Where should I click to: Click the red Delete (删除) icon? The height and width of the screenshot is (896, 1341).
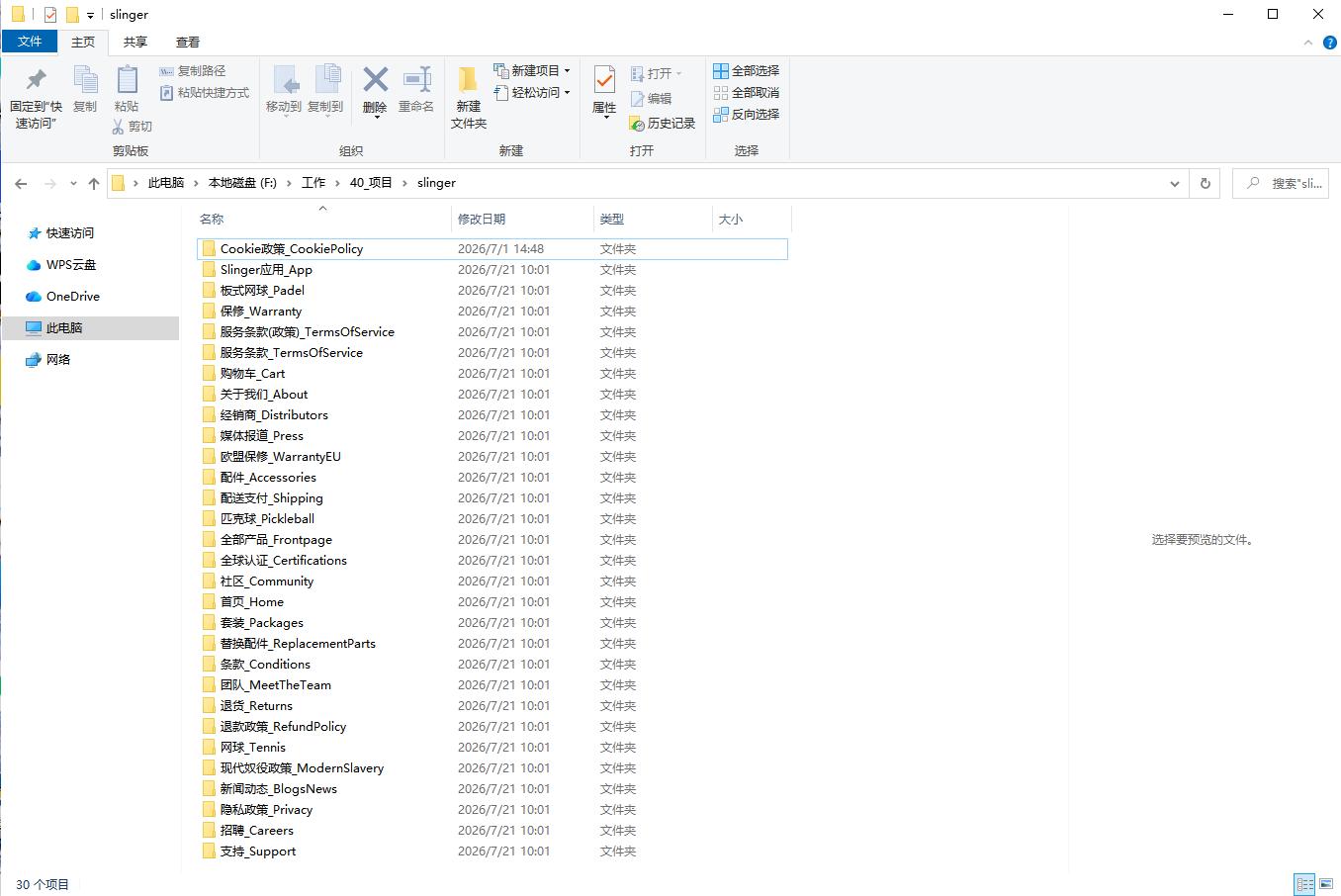[375, 79]
